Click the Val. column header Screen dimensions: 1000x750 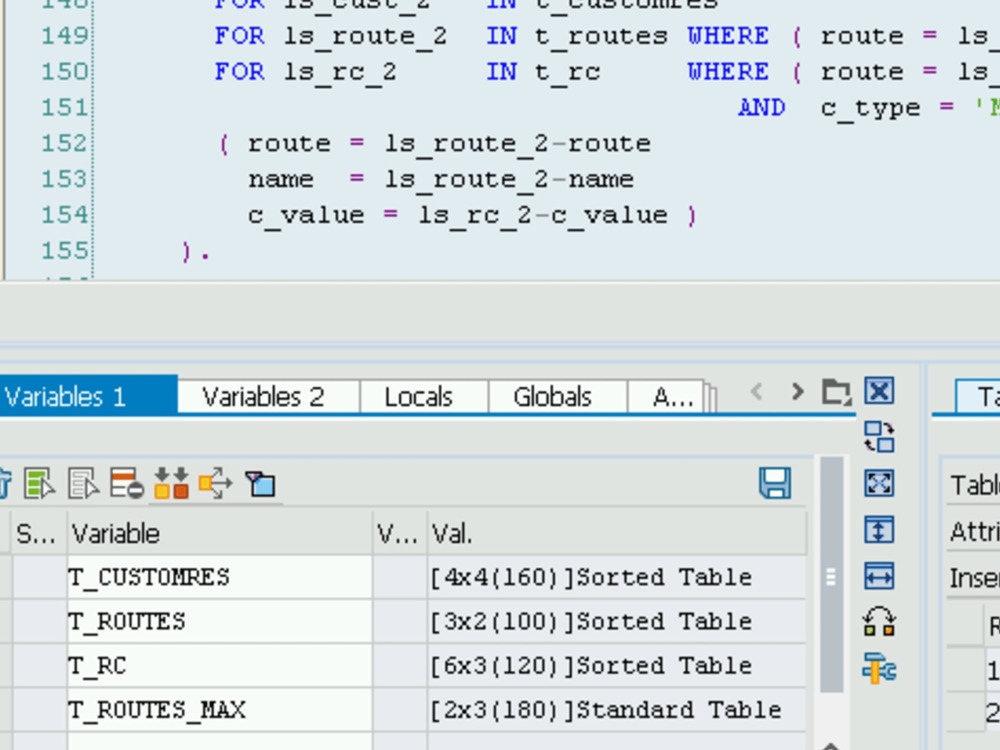(x=616, y=533)
